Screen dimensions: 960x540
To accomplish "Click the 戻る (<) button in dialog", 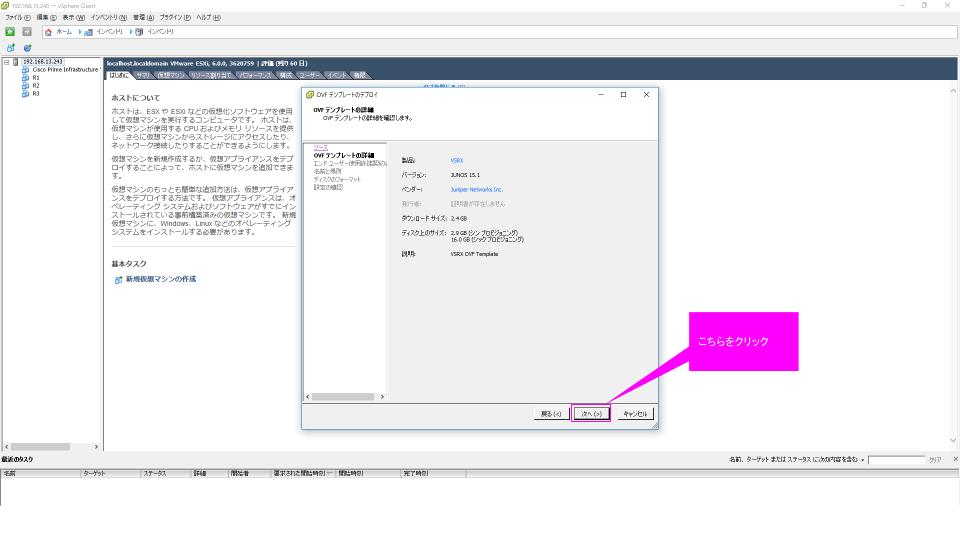I will tap(551, 414).
